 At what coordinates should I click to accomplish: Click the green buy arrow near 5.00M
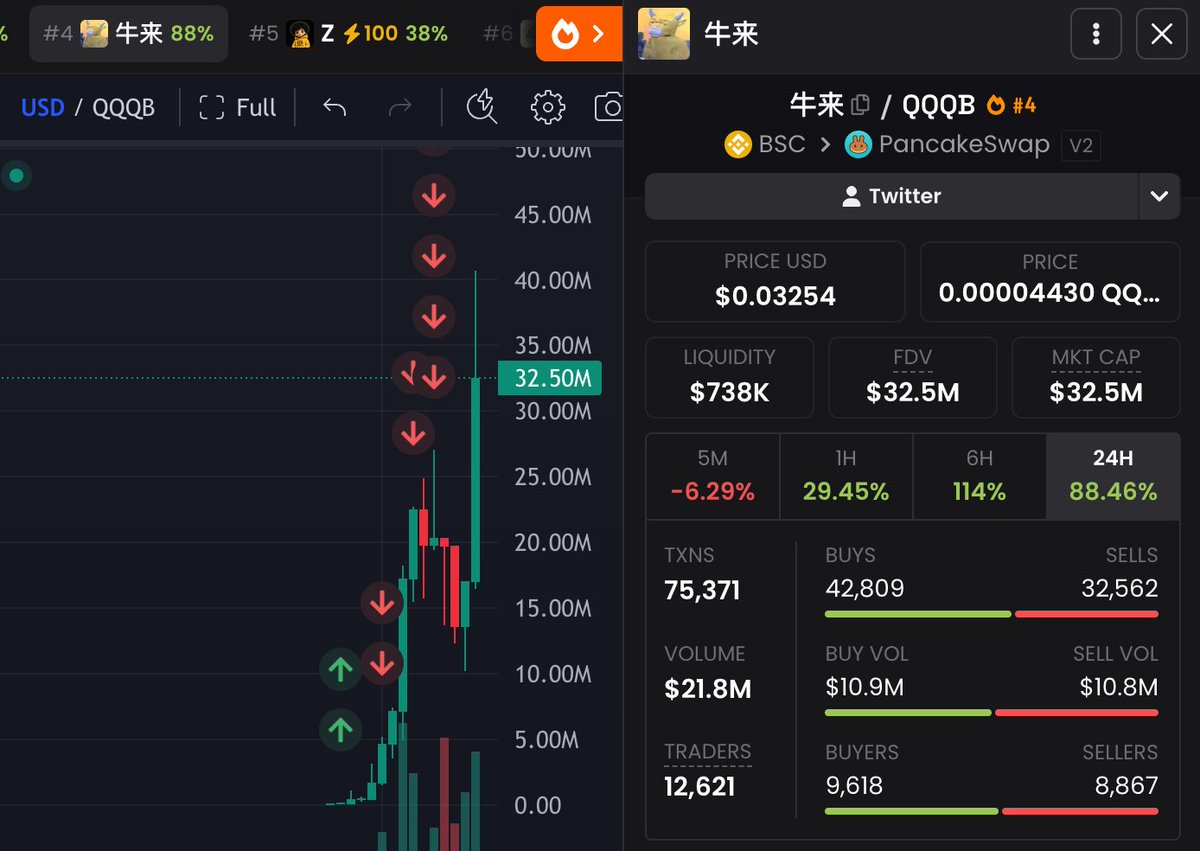click(x=340, y=730)
